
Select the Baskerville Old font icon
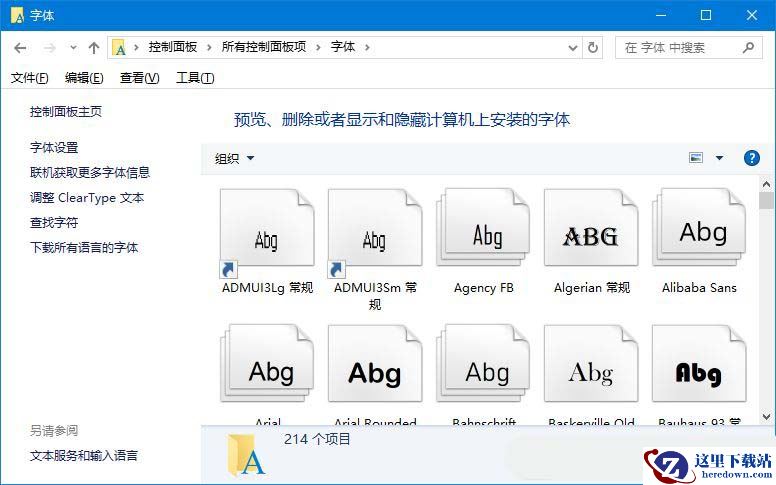591,364
